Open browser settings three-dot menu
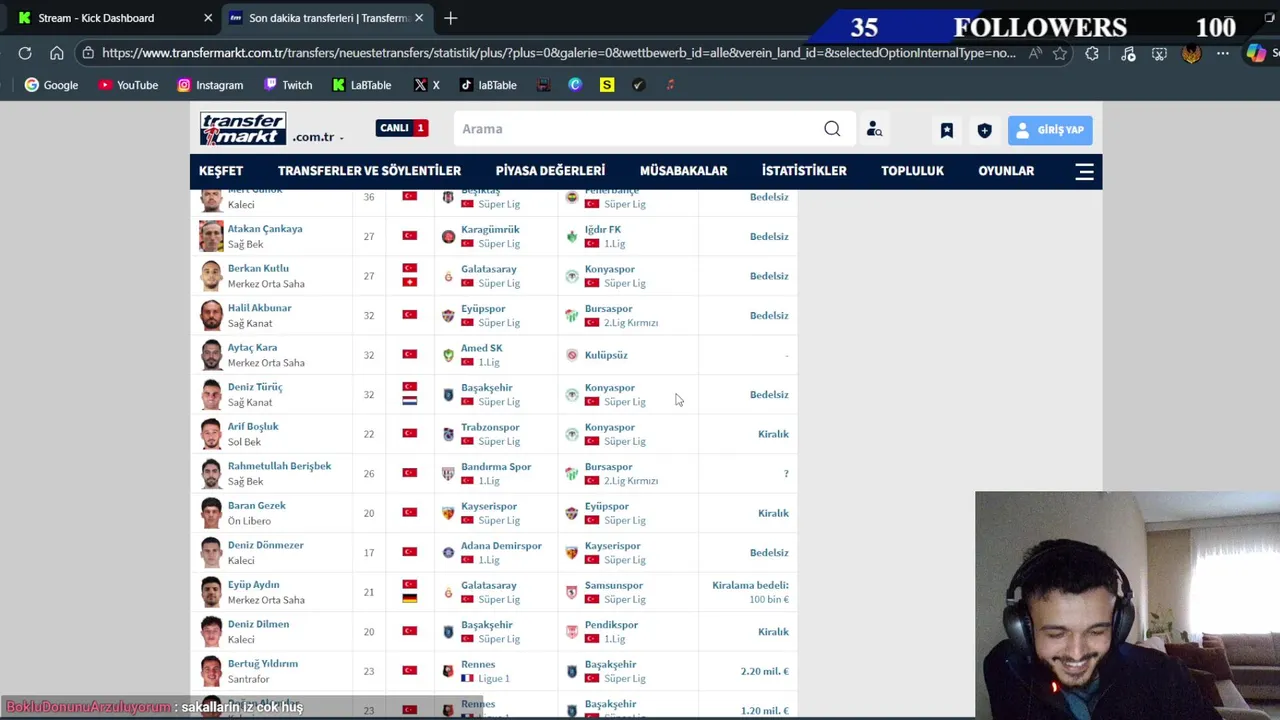The height and width of the screenshot is (720, 1280). tap(1223, 53)
